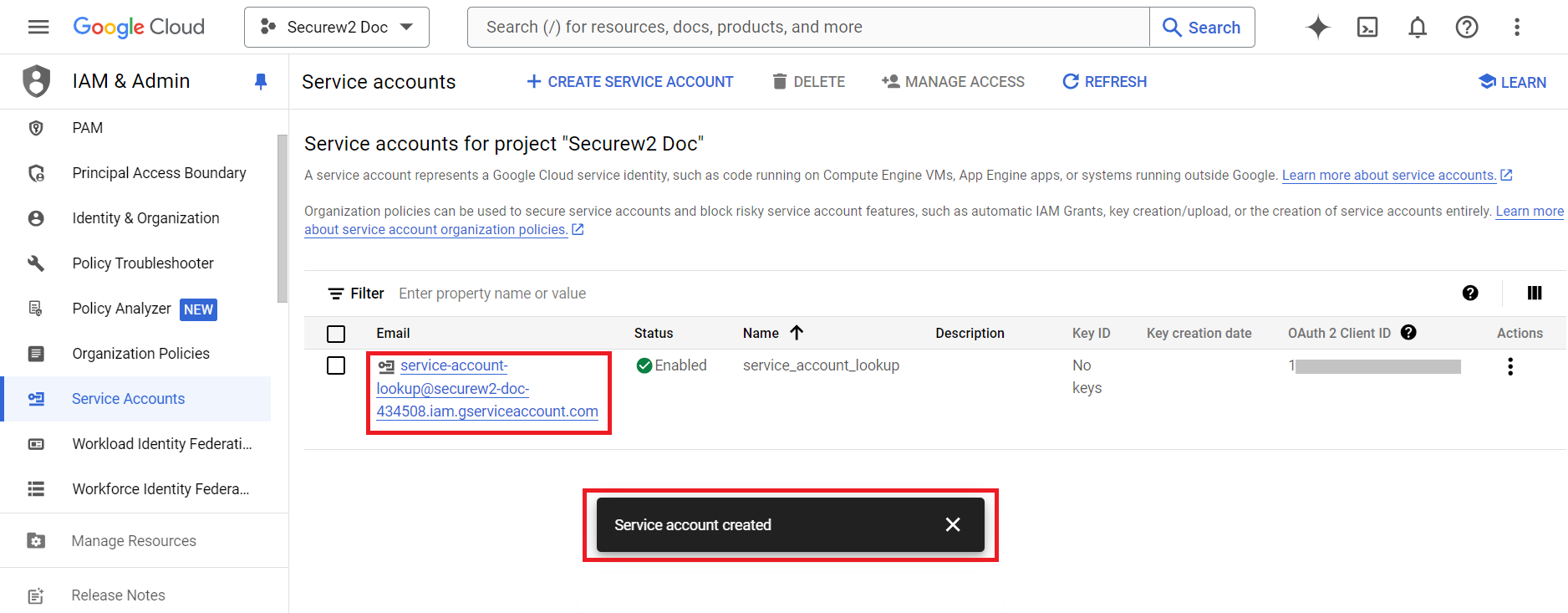The height and width of the screenshot is (613, 1568).
Task: Dismiss the Service account created toast
Action: click(x=952, y=524)
